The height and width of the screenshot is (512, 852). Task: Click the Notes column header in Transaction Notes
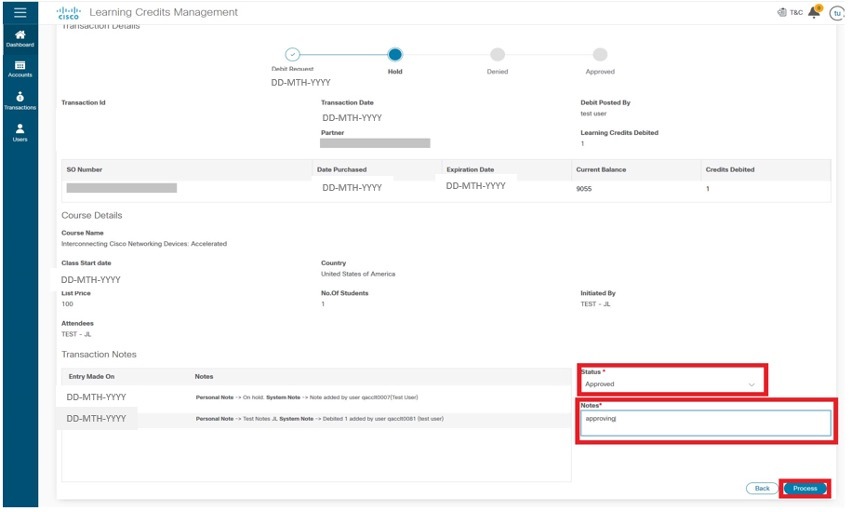204,376
